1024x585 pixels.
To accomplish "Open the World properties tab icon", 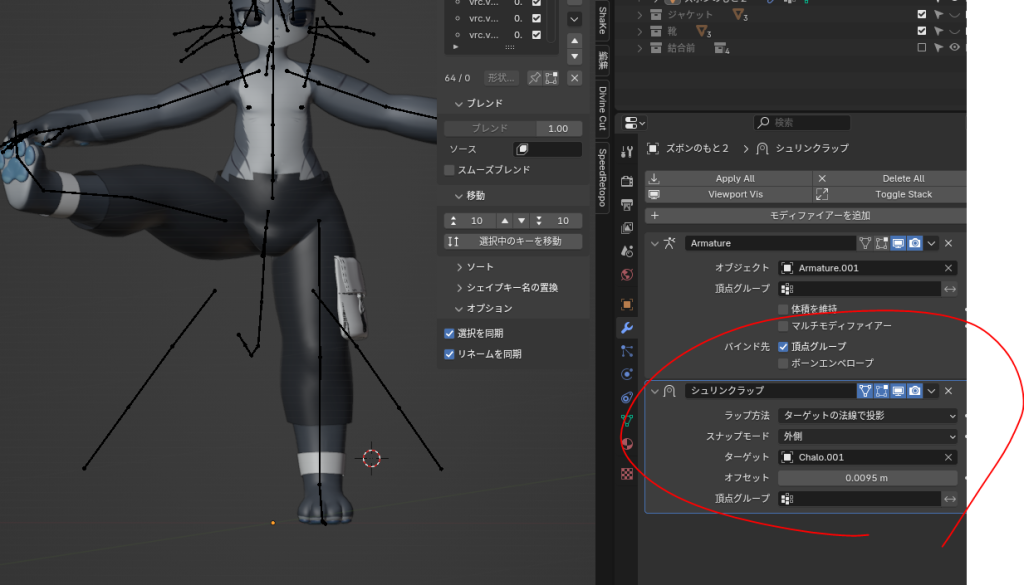I will (627, 275).
